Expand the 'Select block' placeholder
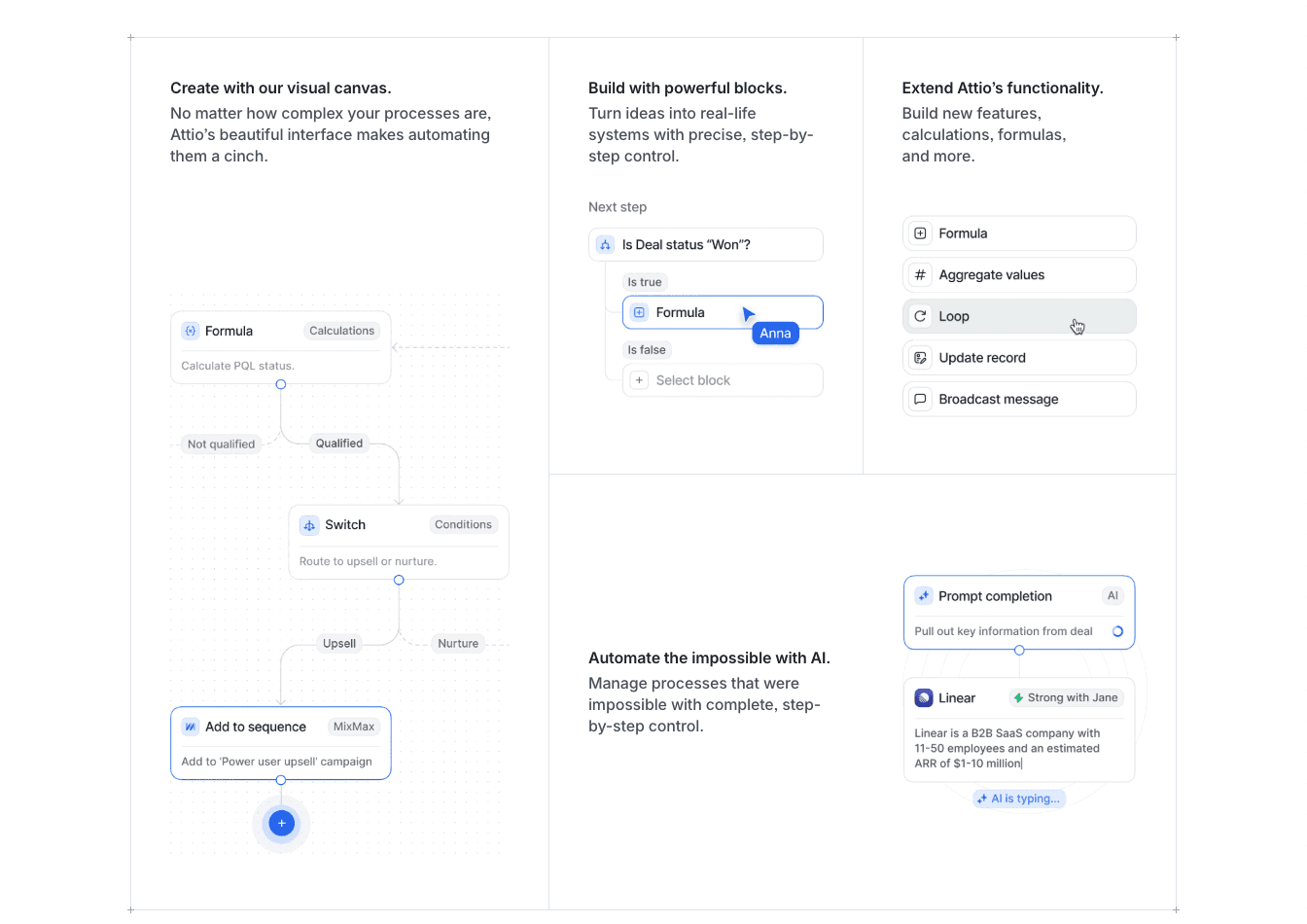 723,379
